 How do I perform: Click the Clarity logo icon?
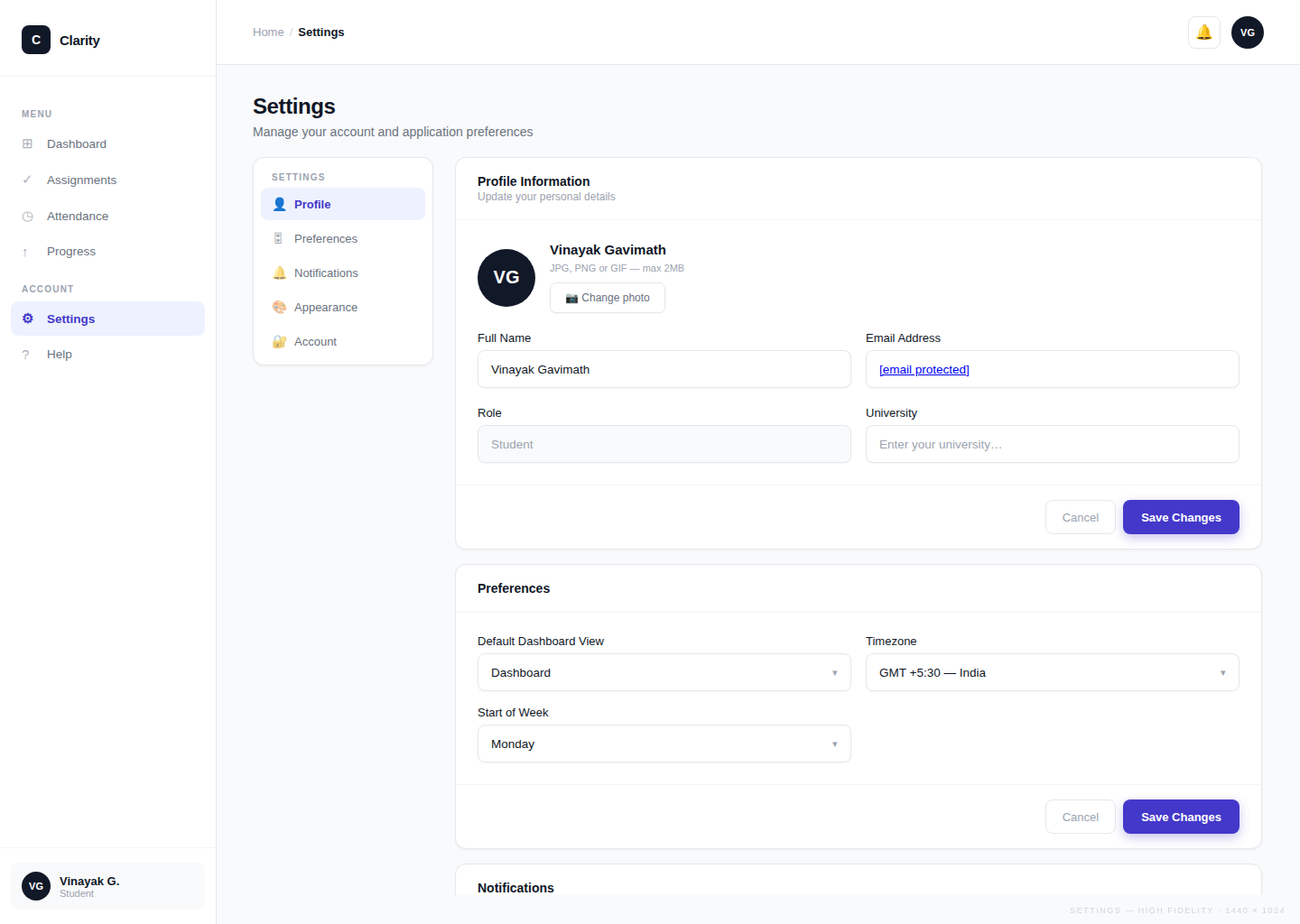pyautogui.click(x=36, y=40)
